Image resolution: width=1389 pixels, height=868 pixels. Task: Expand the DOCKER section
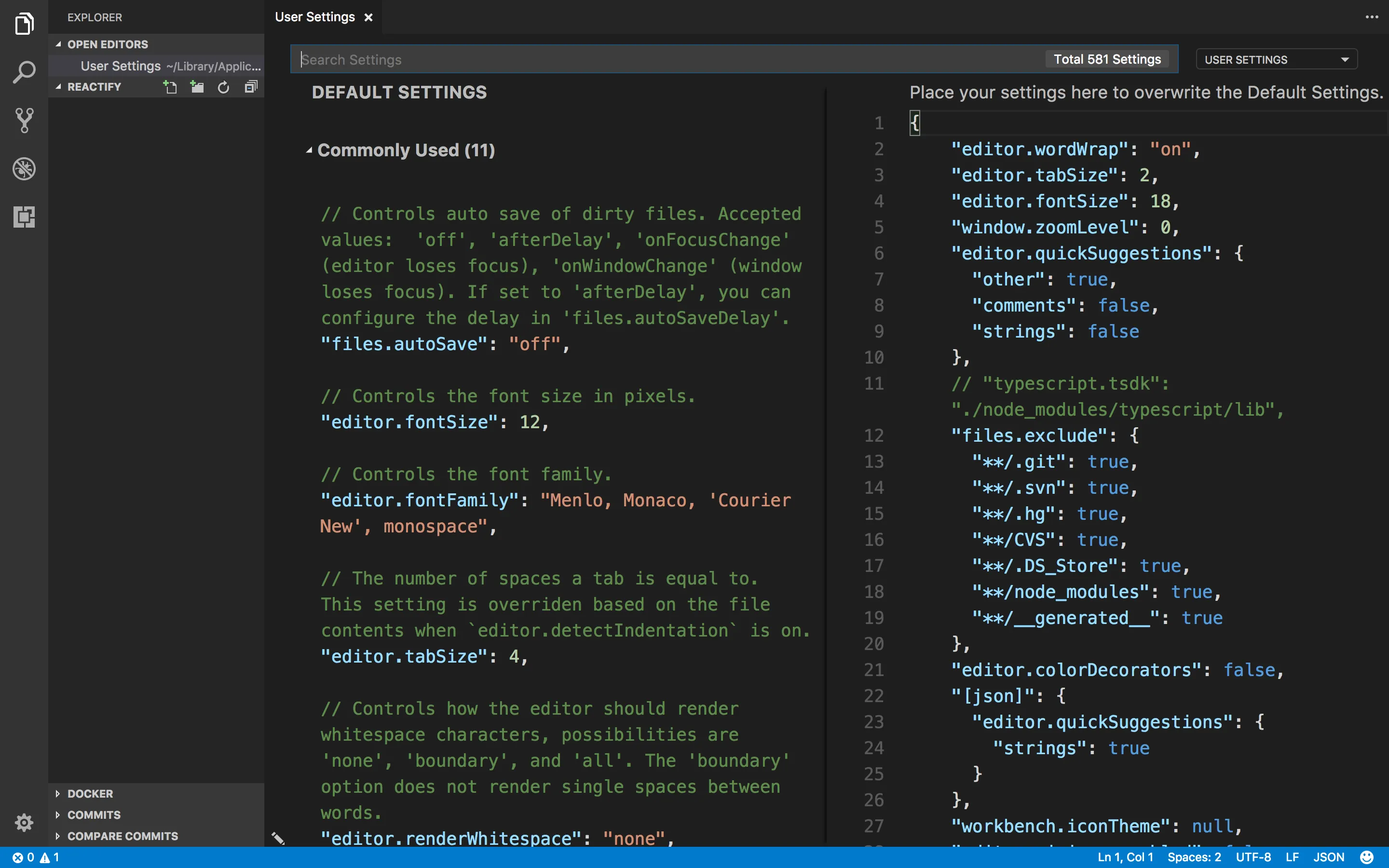90,793
